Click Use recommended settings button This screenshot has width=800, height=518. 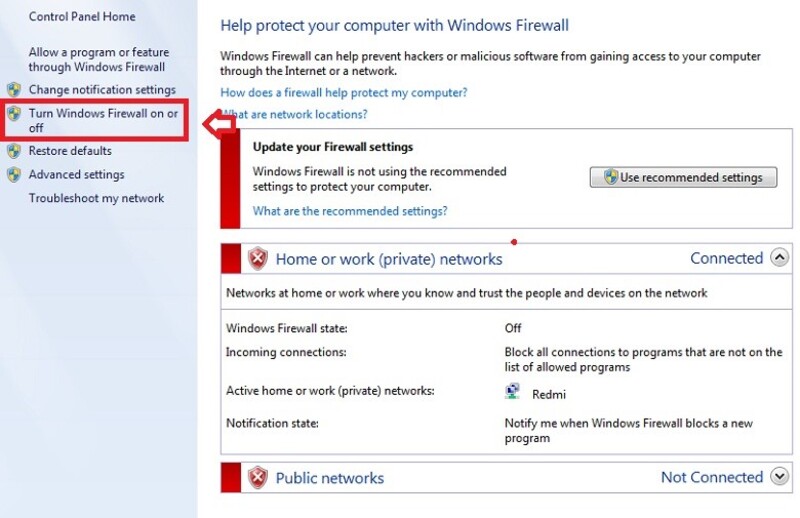tap(683, 177)
